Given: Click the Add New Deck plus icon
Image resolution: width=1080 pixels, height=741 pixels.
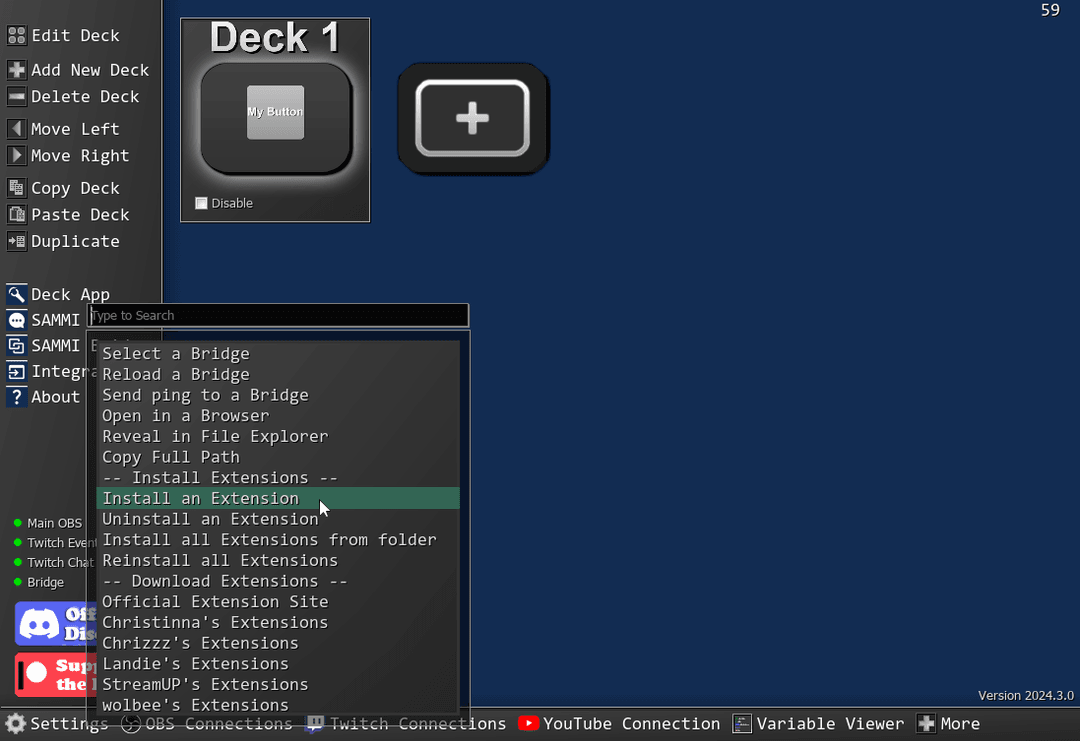Looking at the screenshot, I should 17,70.
